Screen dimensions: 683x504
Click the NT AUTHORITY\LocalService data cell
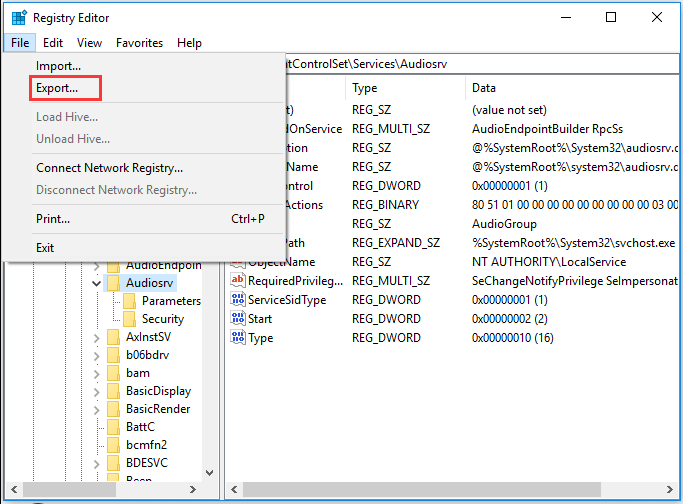[x=549, y=262]
